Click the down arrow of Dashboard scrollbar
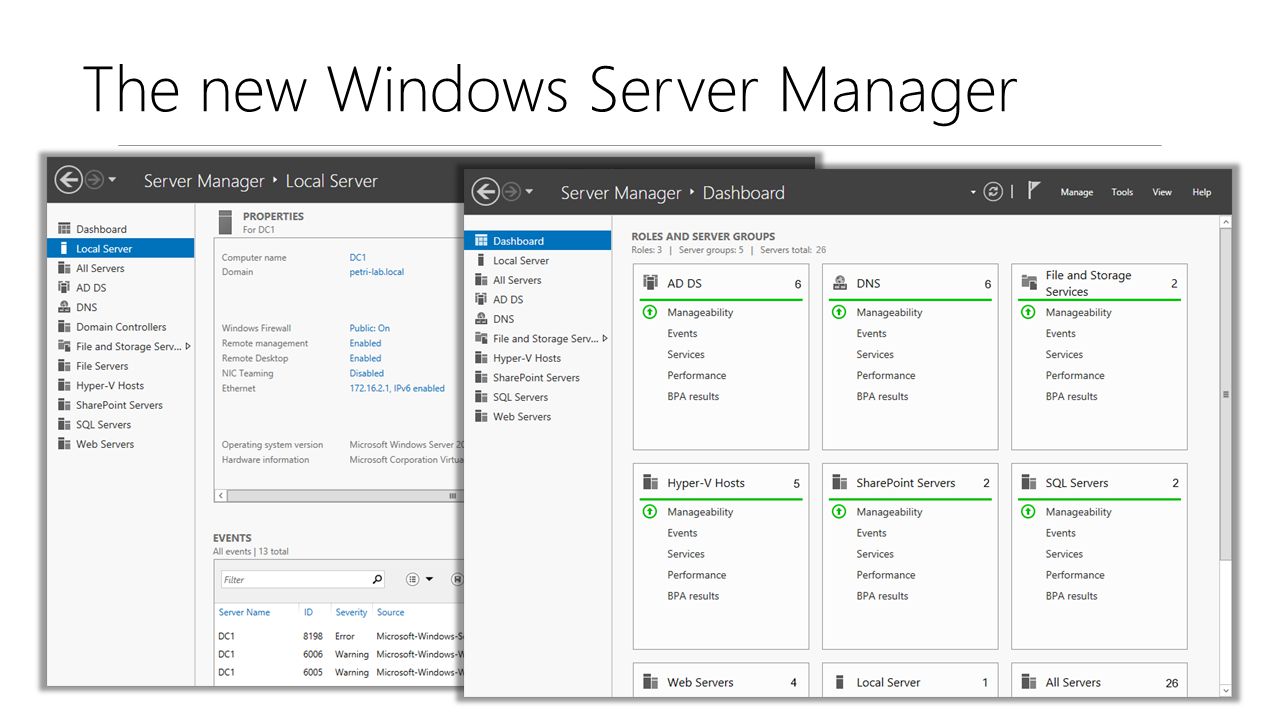 tap(1226, 691)
